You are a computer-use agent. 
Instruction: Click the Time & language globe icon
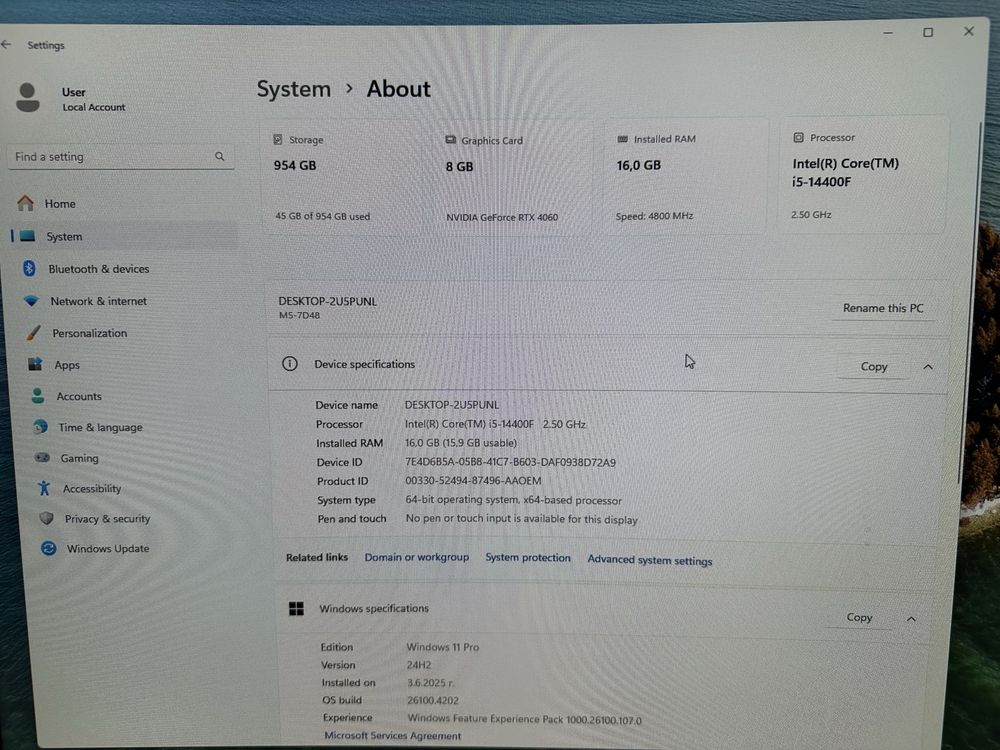(40, 427)
